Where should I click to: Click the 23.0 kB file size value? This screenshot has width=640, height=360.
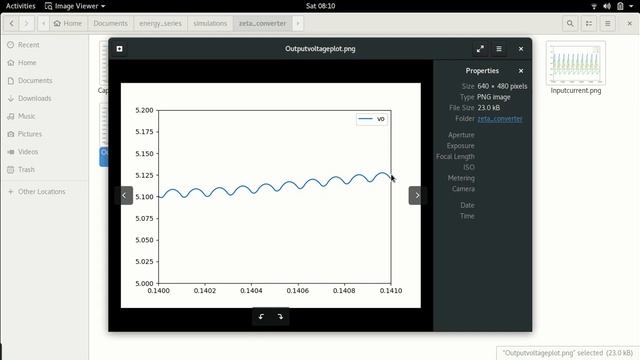(489, 108)
